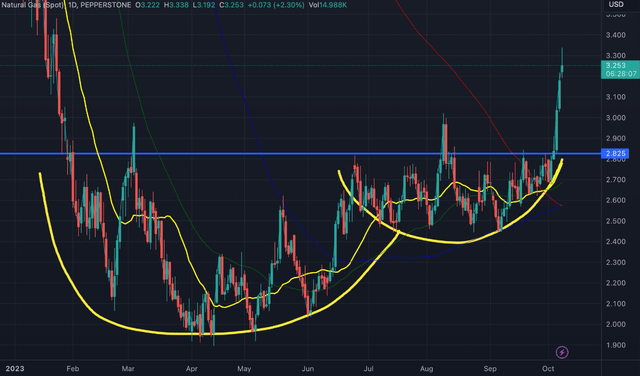Screen dimensions: 640x376
Task: Click the Feb label on time axis
Action: point(72,369)
